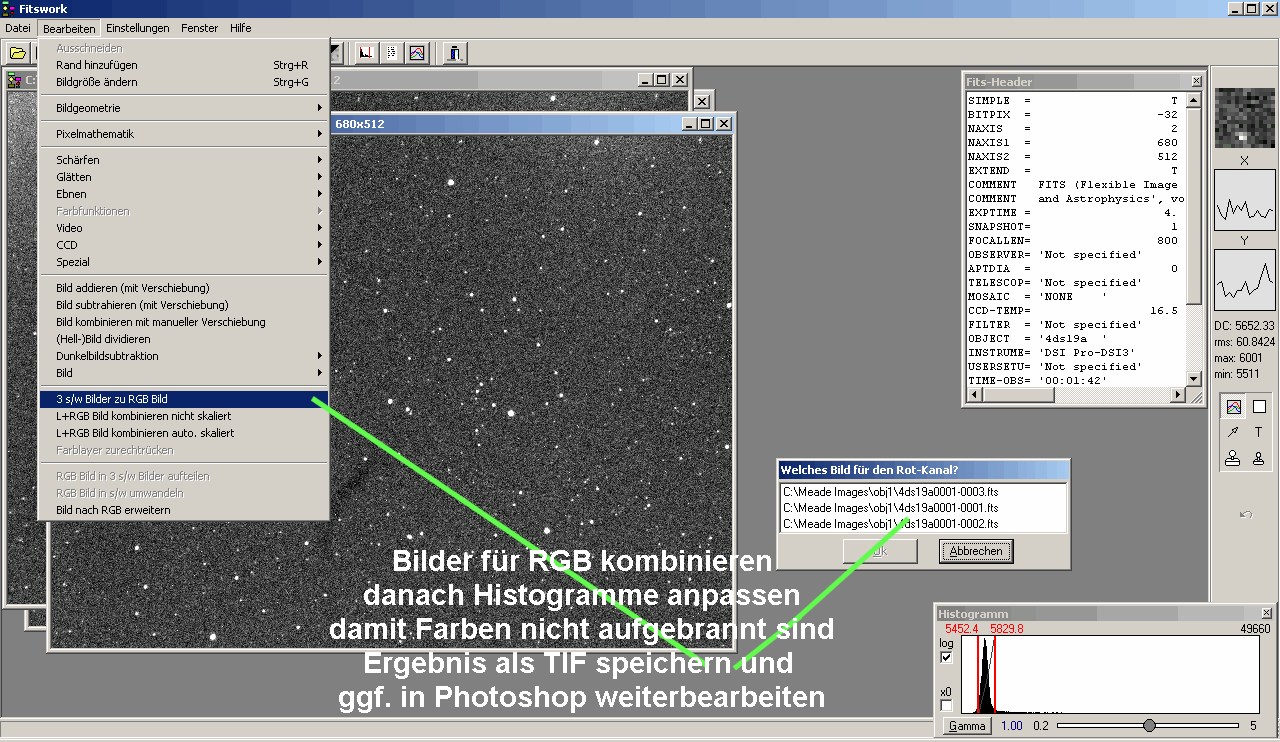Screen dimensions: 1280x742
Task: Click the RGB curves toolbar icon
Action: point(417,53)
